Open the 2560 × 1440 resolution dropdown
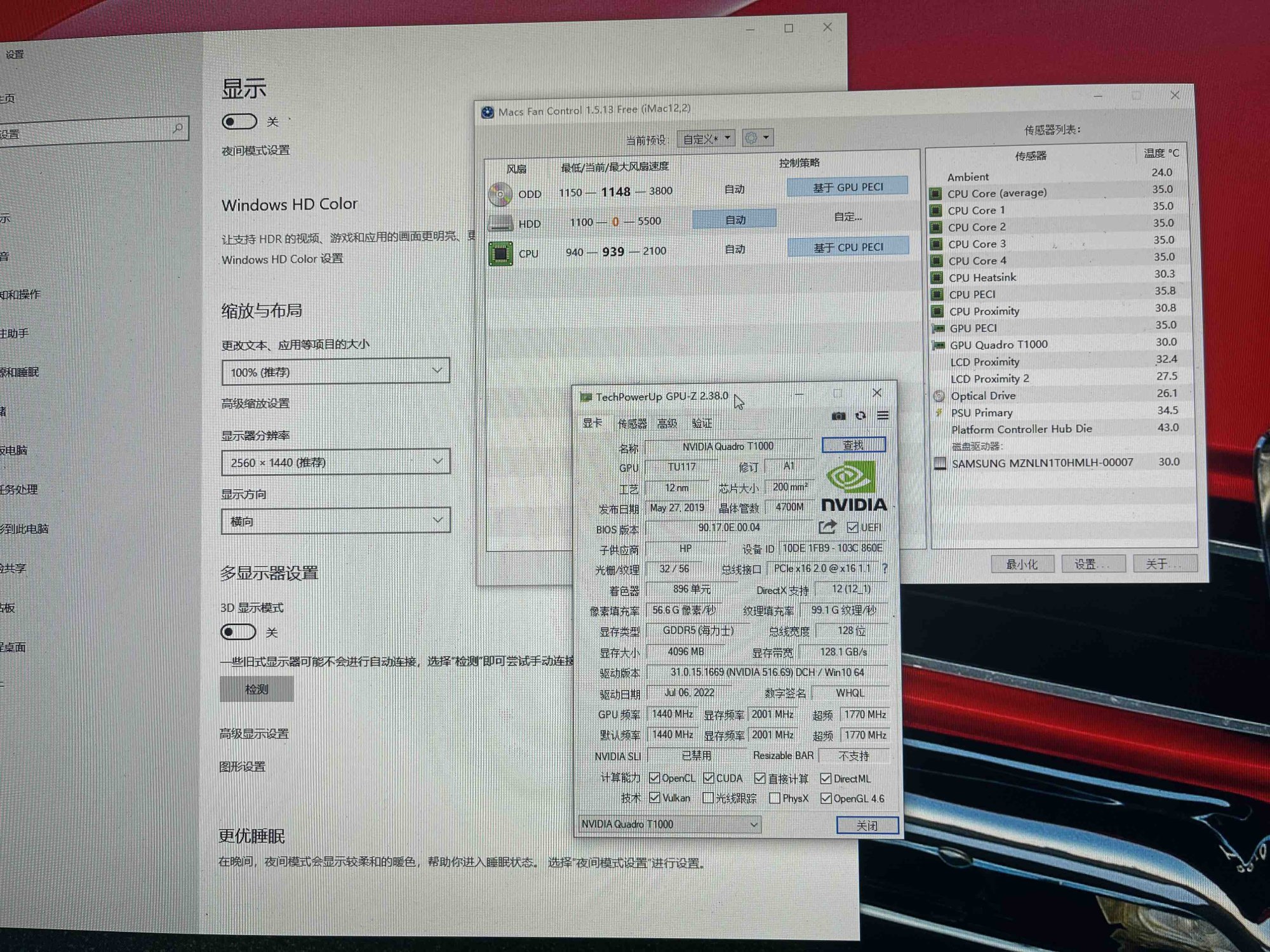 335,462
